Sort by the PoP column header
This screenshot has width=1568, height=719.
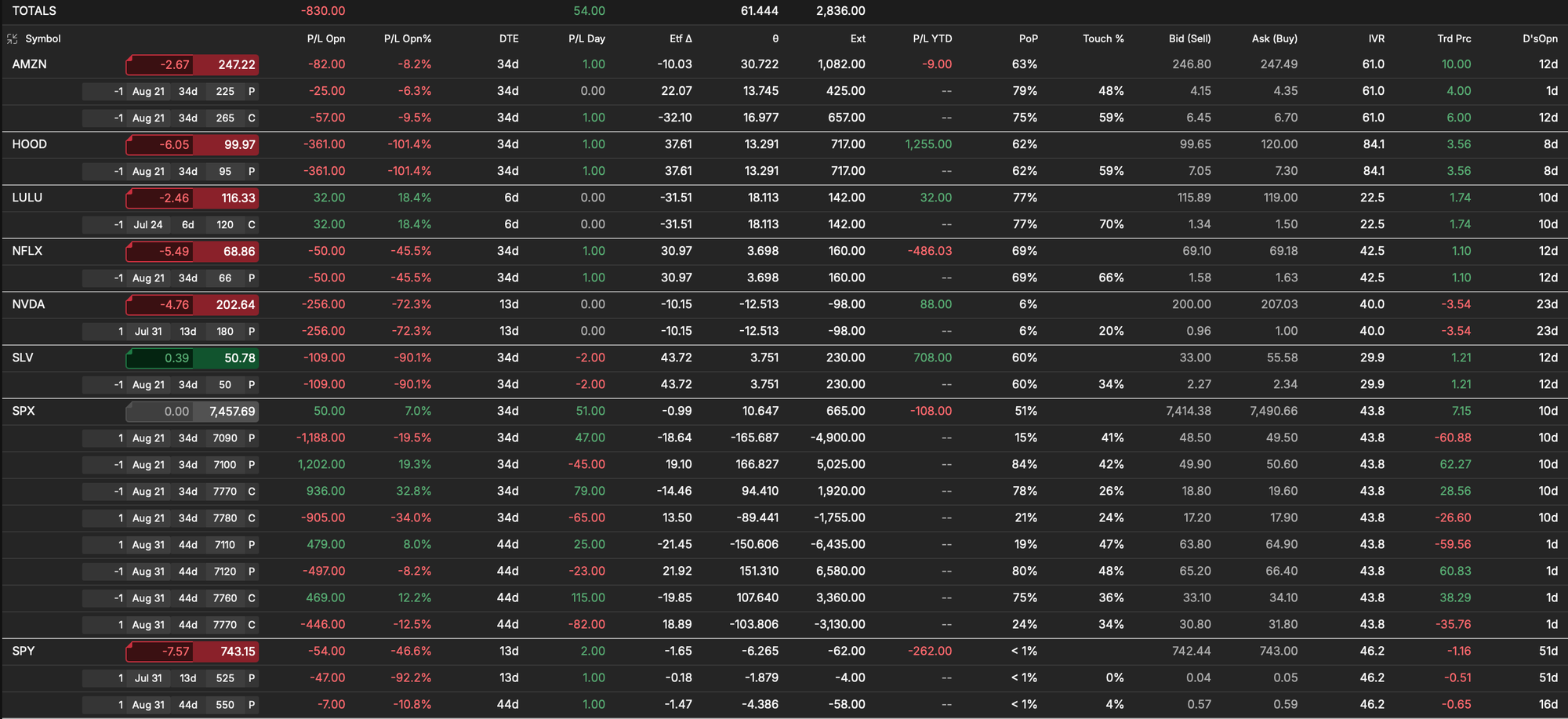[1028, 38]
